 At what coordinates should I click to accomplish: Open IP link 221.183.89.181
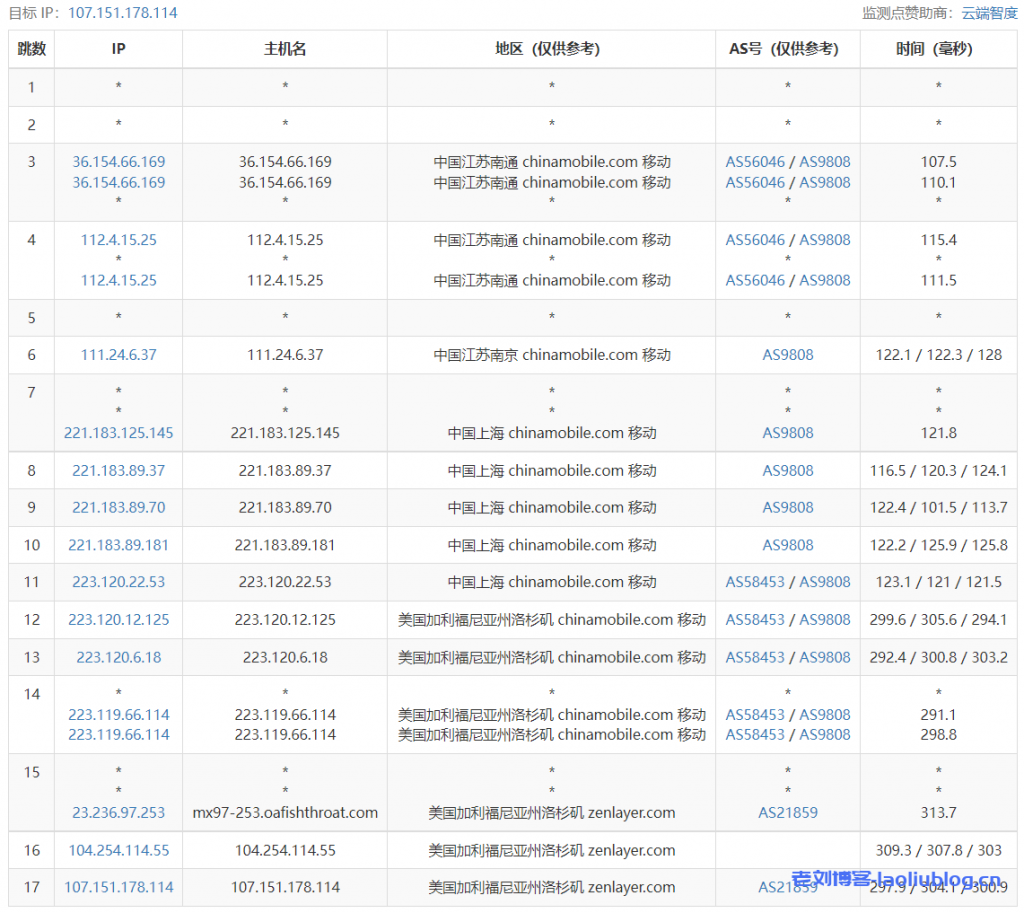tap(118, 545)
